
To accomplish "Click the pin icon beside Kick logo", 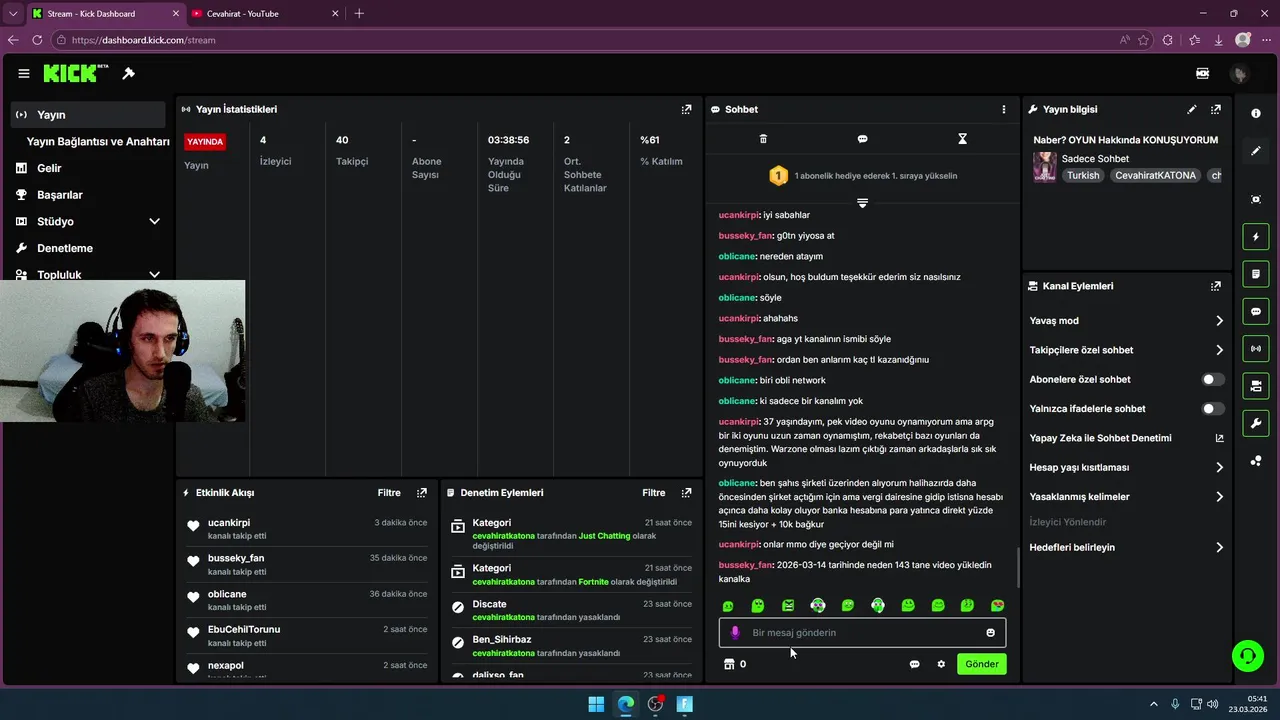I will pyautogui.click(x=128, y=73).
